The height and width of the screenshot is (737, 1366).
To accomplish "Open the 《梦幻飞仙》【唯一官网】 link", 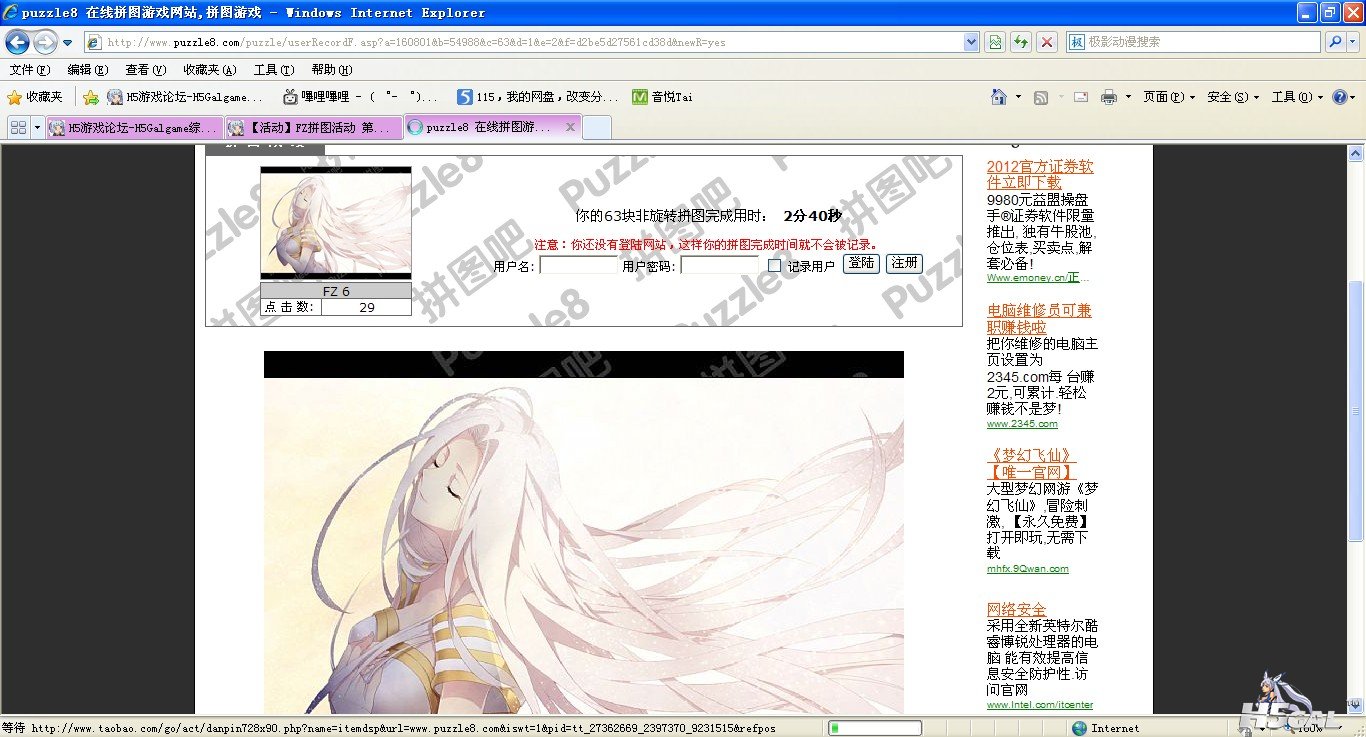I will click(x=1031, y=464).
